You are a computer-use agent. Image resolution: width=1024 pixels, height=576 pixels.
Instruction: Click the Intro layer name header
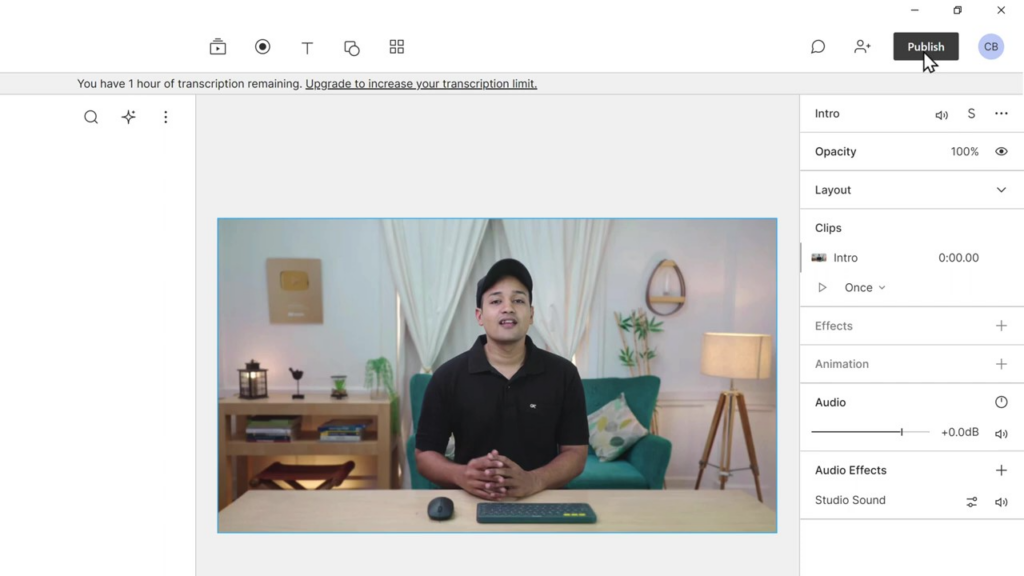pyautogui.click(x=827, y=114)
